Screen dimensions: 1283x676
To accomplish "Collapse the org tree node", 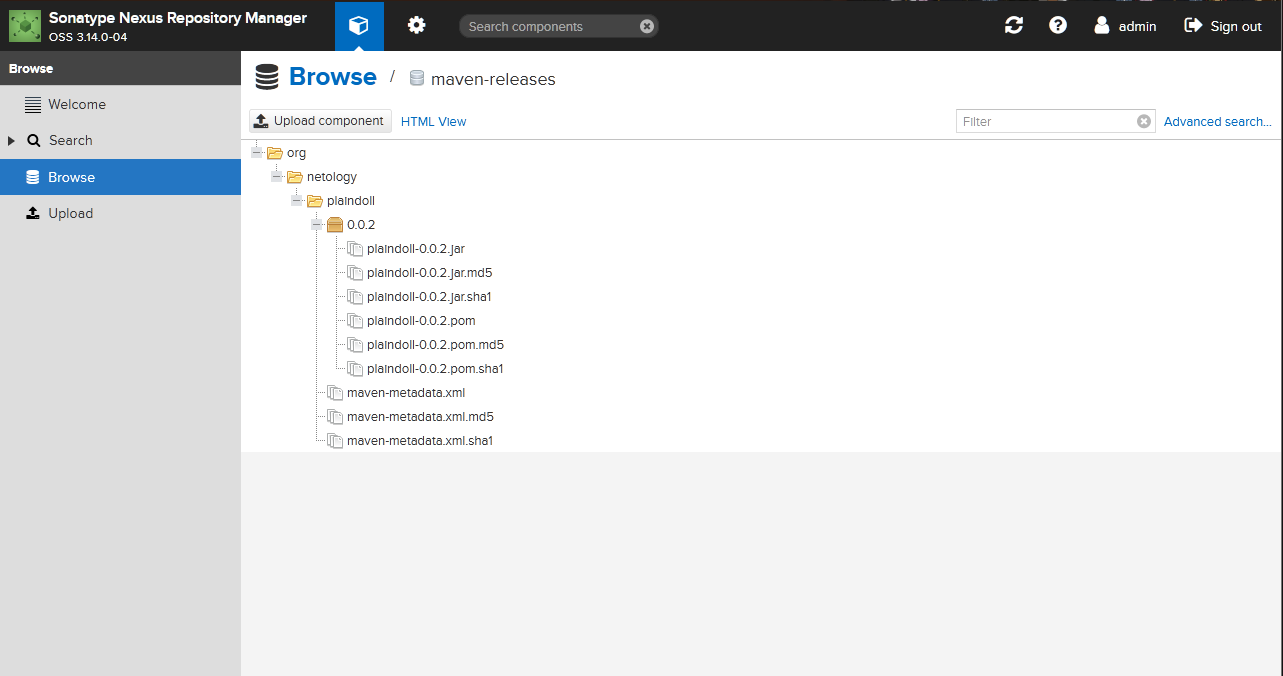I will [x=257, y=152].
